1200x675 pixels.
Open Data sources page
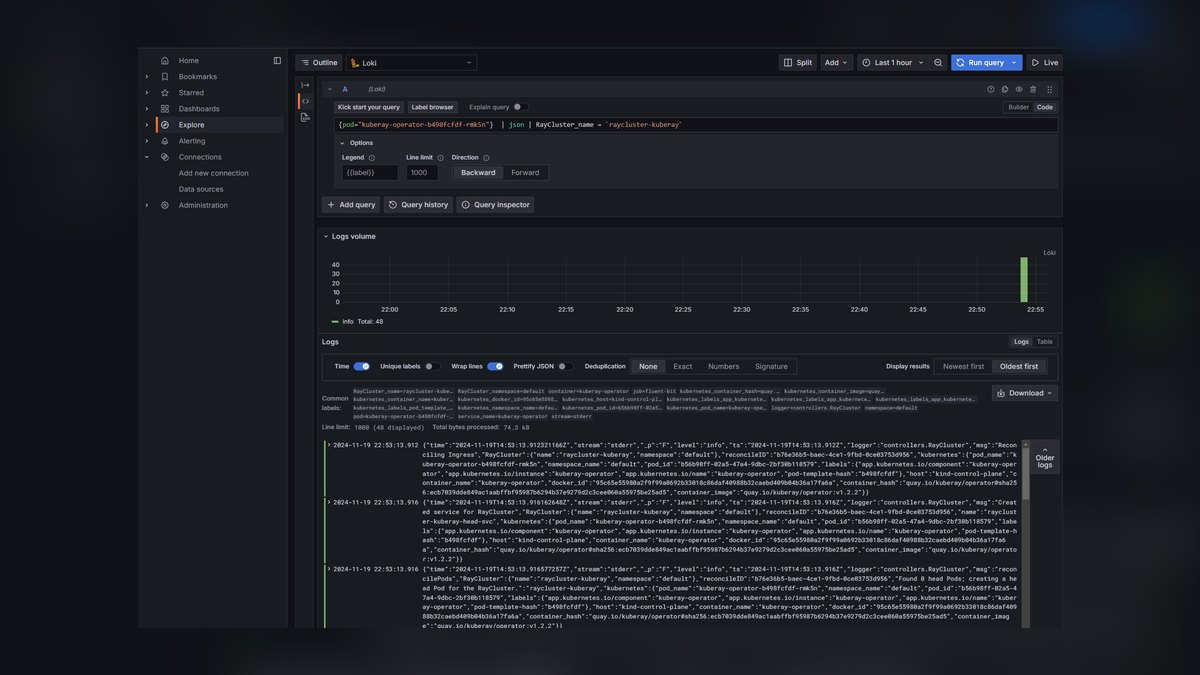pos(201,189)
